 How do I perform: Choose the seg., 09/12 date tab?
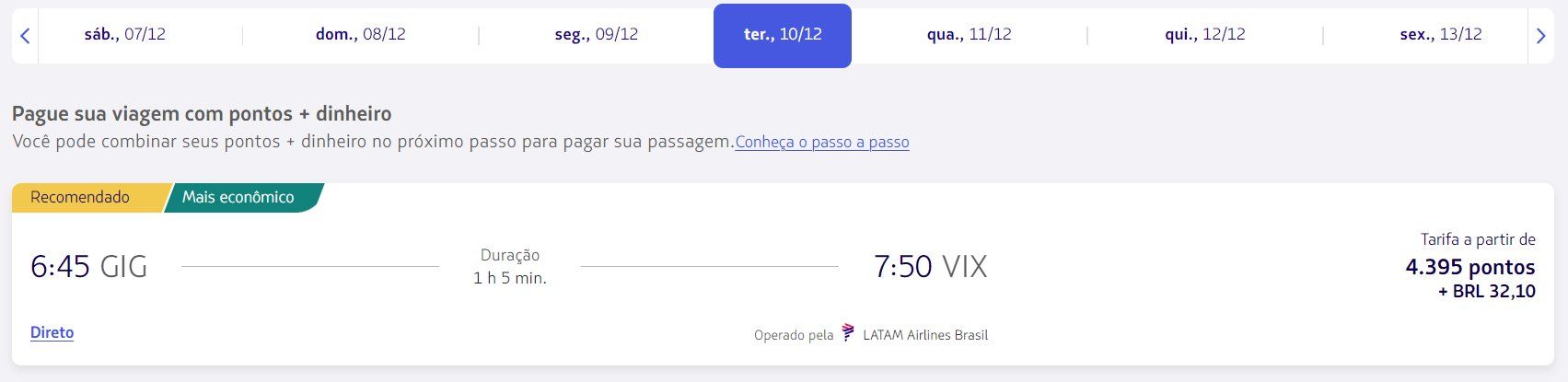[x=597, y=35]
